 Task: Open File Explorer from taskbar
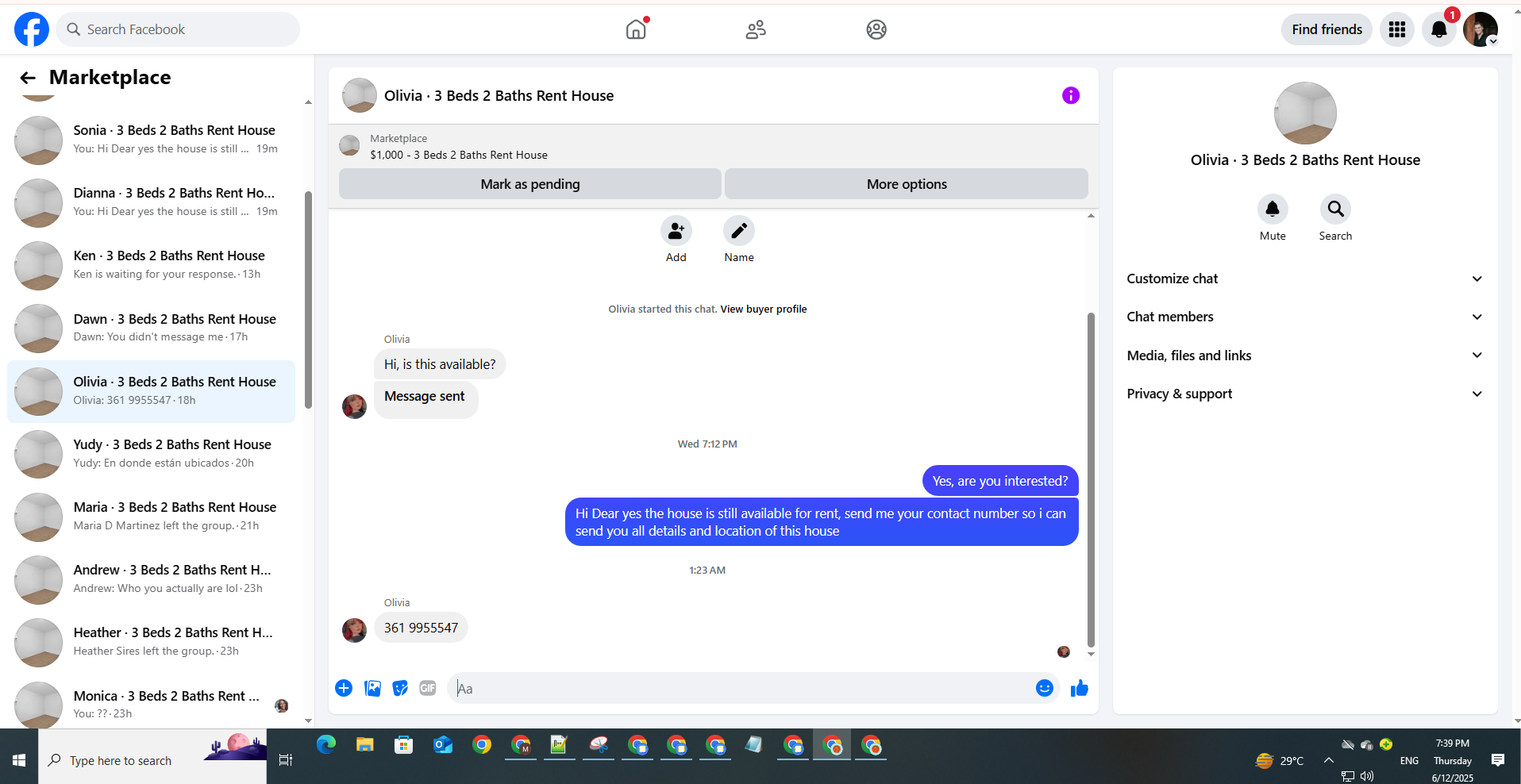pos(365,744)
